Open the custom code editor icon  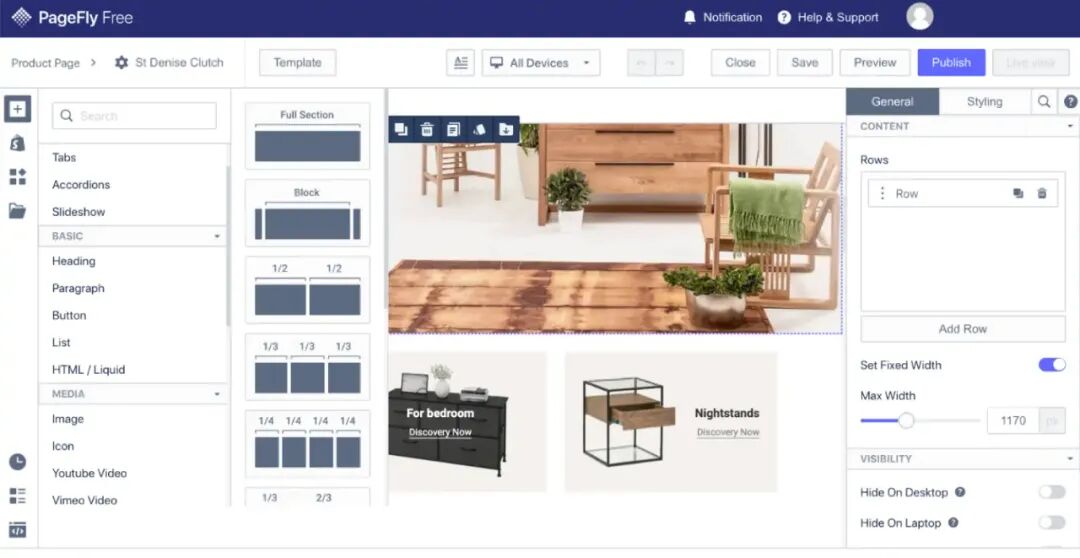[17, 530]
